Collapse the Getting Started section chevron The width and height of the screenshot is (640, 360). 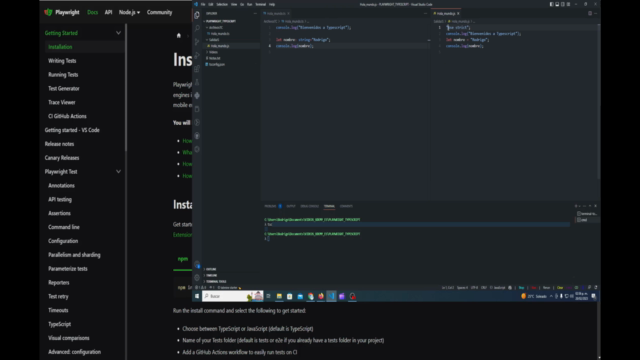[118, 33]
